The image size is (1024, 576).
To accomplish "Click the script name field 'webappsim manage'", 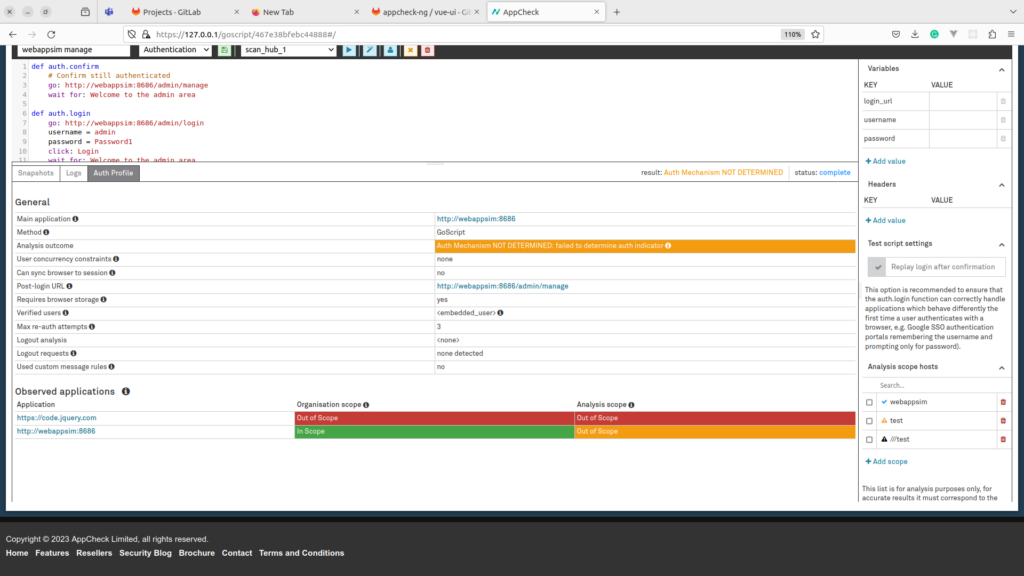I will pyautogui.click(x=73, y=49).
